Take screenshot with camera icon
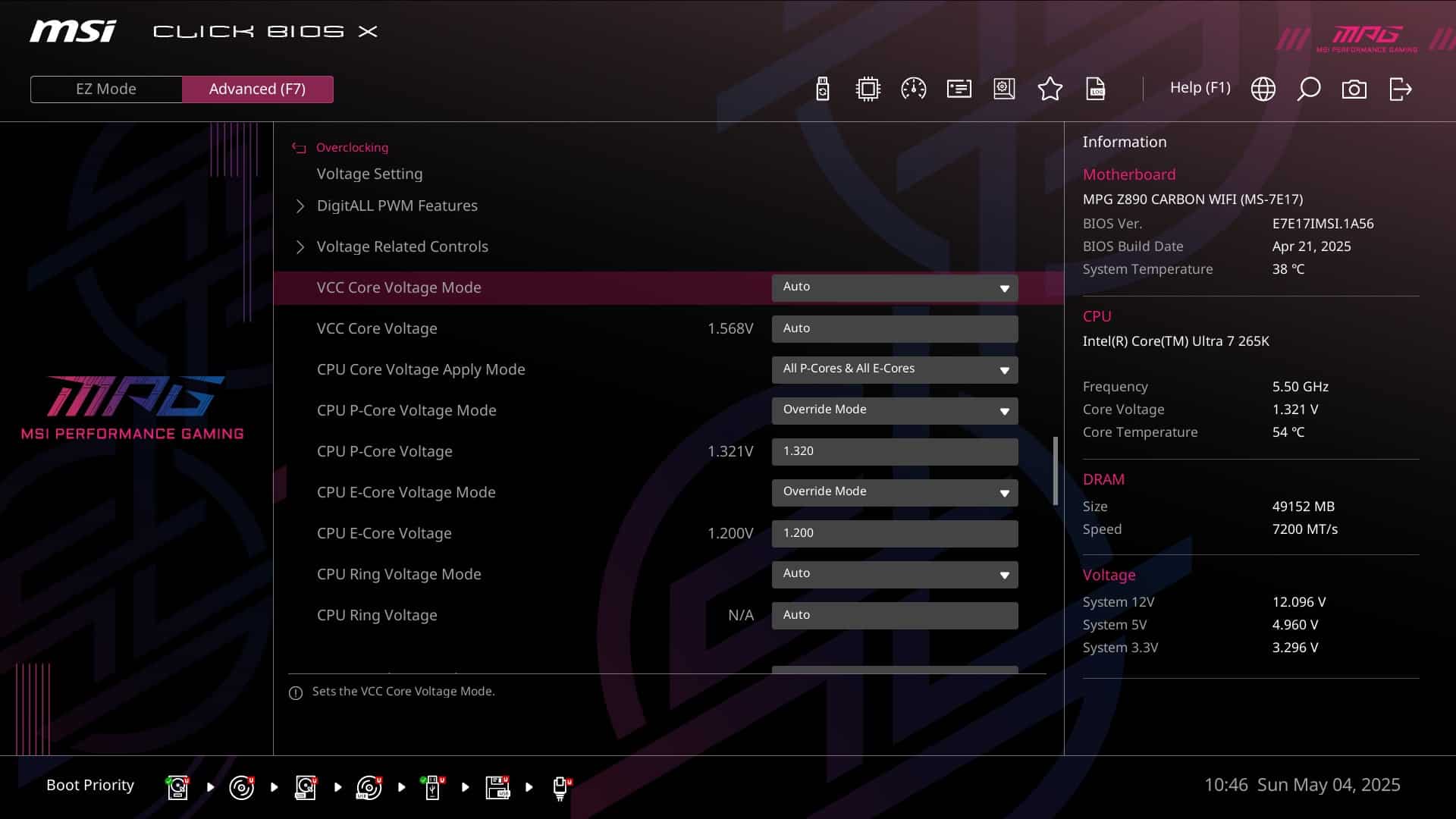Screen dimensions: 1456x819 (1354, 89)
